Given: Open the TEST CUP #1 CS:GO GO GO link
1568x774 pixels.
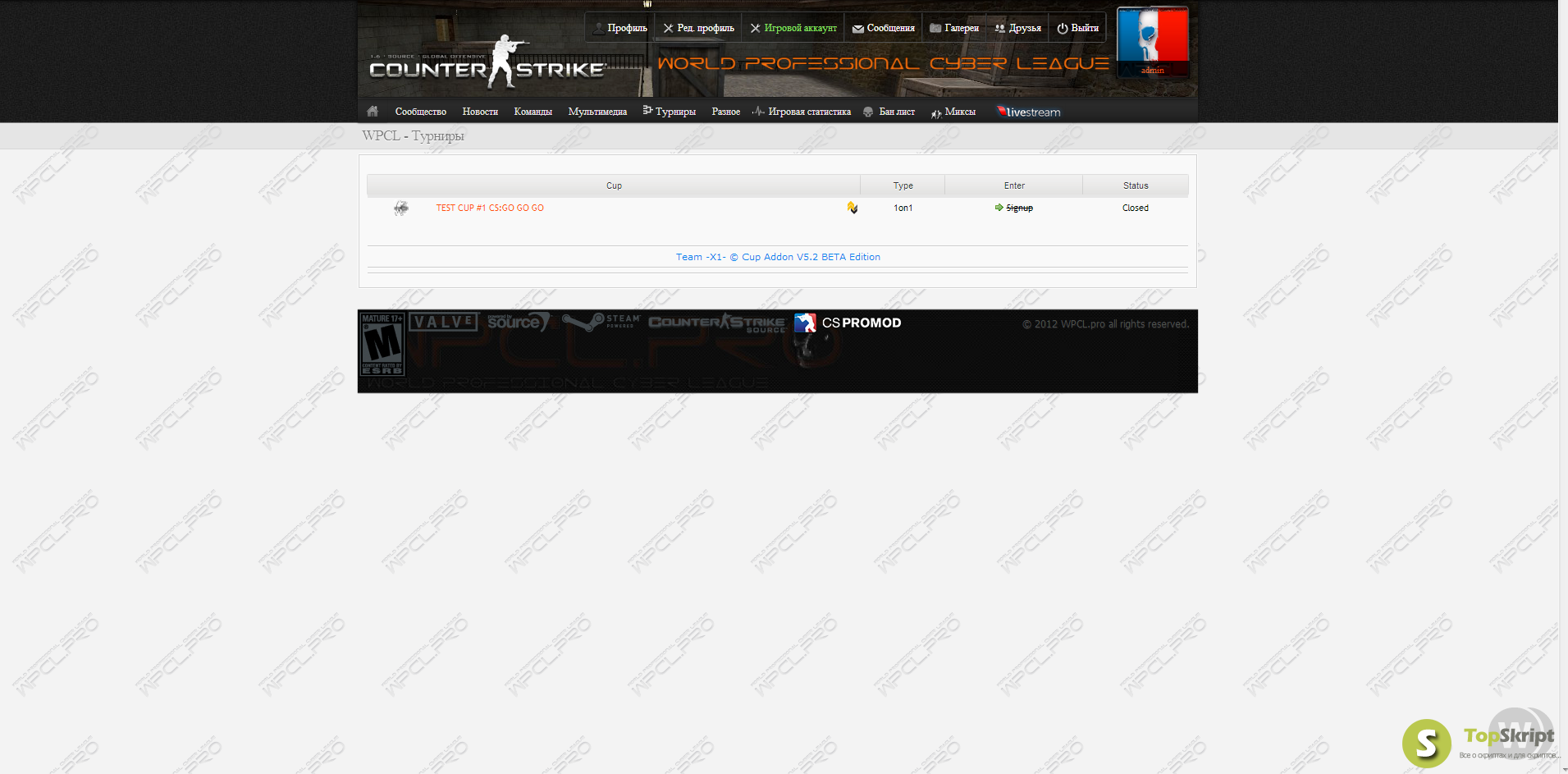Looking at the screenshot, I should pos(490,208).
